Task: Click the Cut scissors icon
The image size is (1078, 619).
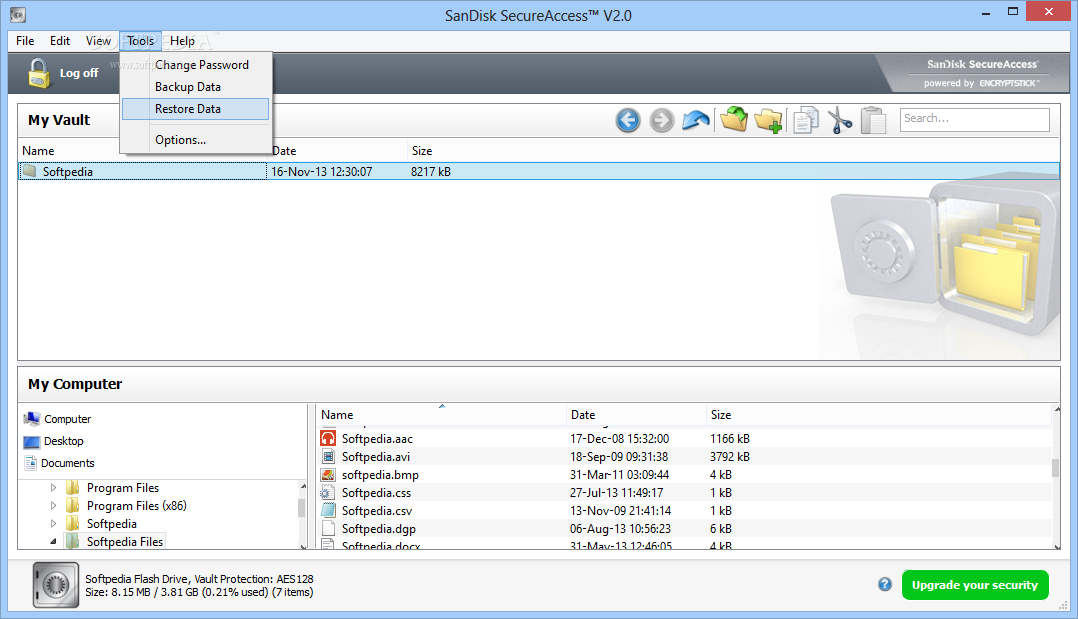Action: click(x=839, y=120)
